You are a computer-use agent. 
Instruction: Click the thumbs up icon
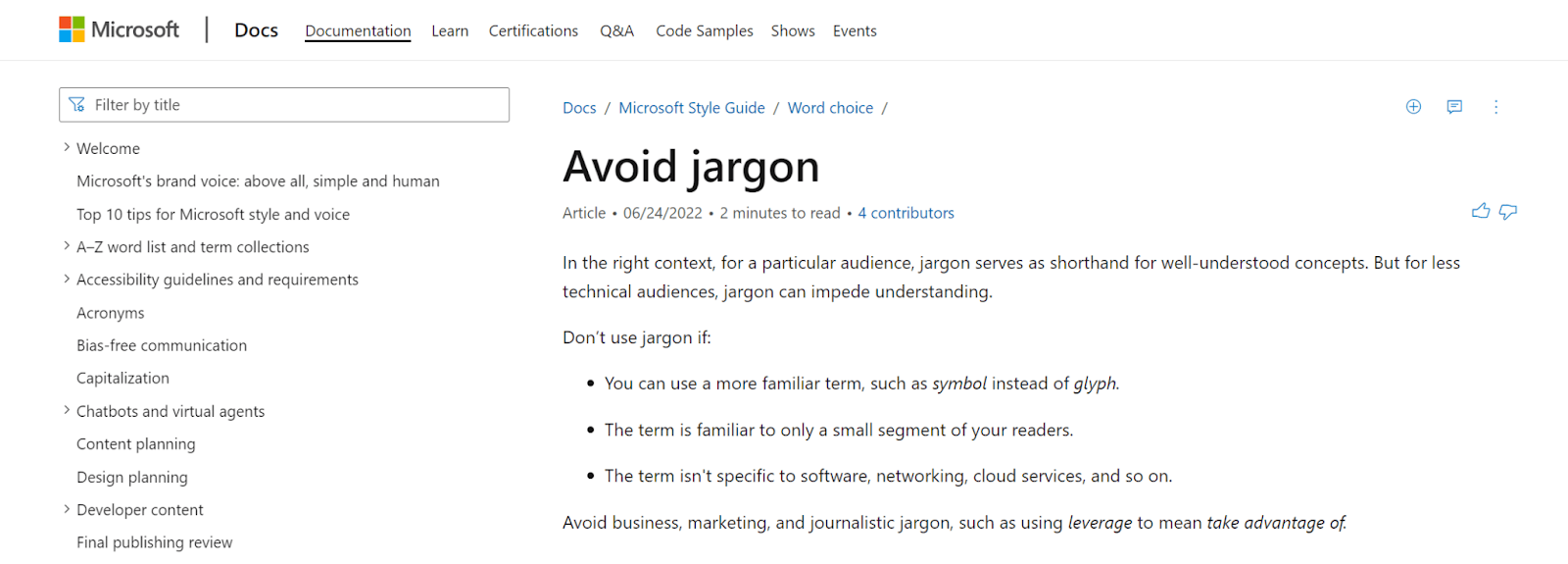click(x=1480, y=211)
